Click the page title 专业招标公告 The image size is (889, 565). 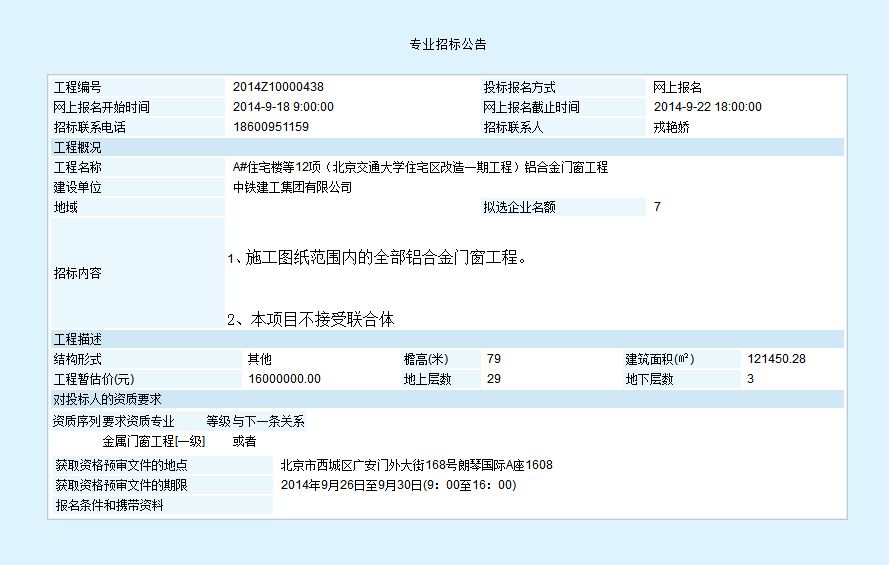[447, 45]
